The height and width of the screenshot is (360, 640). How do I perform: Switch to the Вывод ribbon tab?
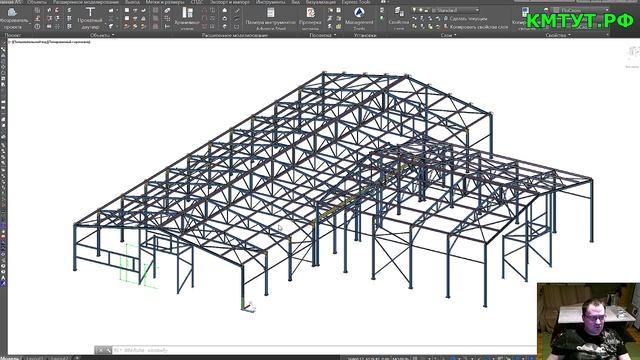coord(132,2)
